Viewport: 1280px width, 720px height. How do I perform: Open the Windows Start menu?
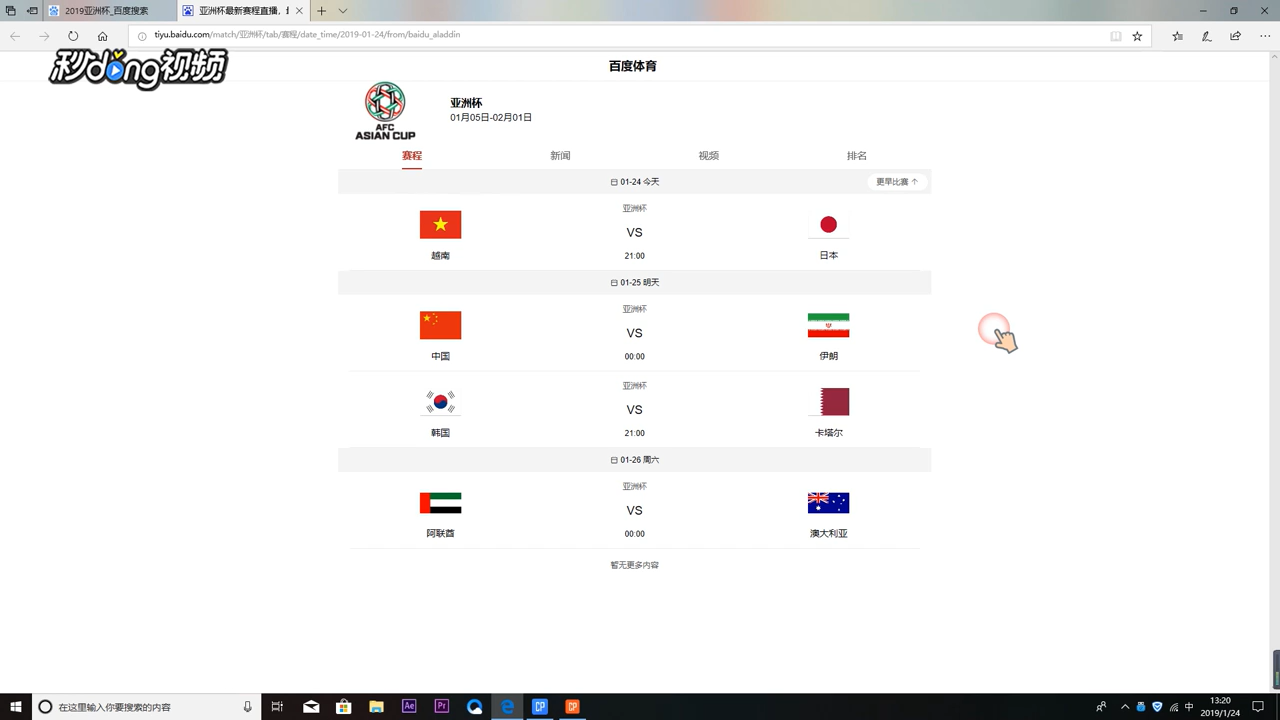[16, 707]
